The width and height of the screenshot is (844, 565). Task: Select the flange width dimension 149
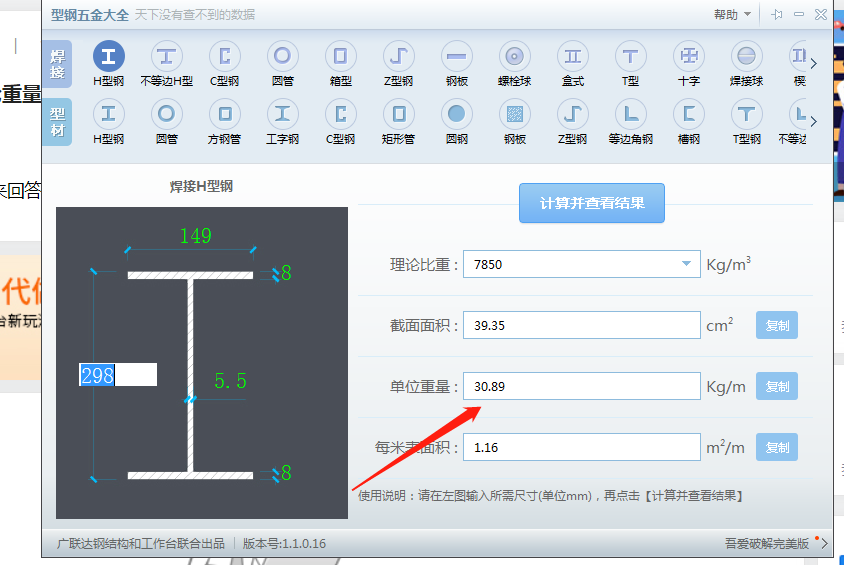[195, 236]
